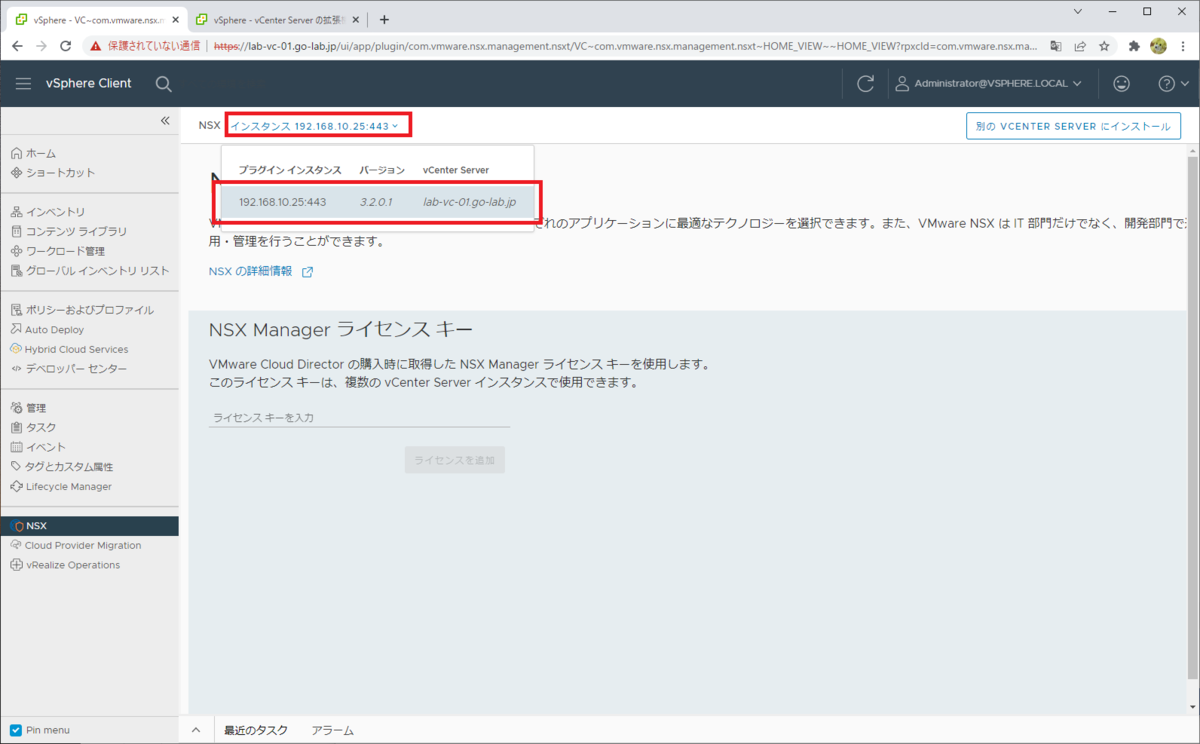
Task: Refresh the vSphere Client view
Action: 866,84
